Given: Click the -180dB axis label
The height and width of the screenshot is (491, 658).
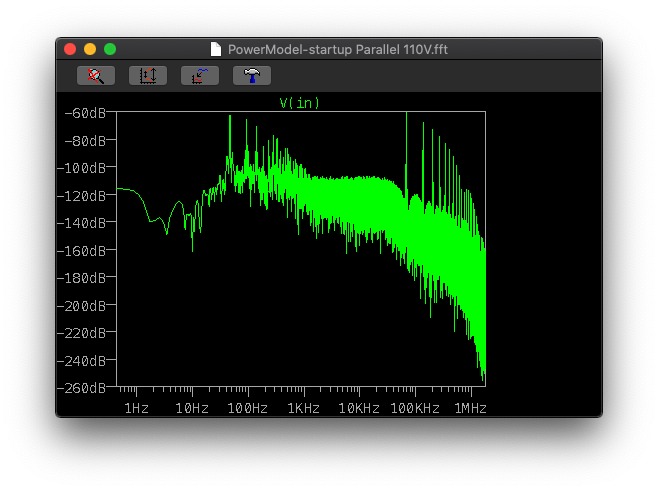Looking at the screenshot, I should [x=82, y=278].
